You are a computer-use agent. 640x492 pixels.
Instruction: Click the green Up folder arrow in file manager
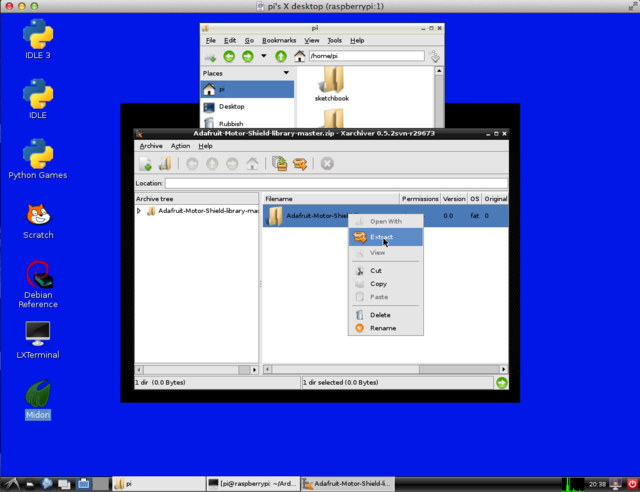[x=281, y=57]
